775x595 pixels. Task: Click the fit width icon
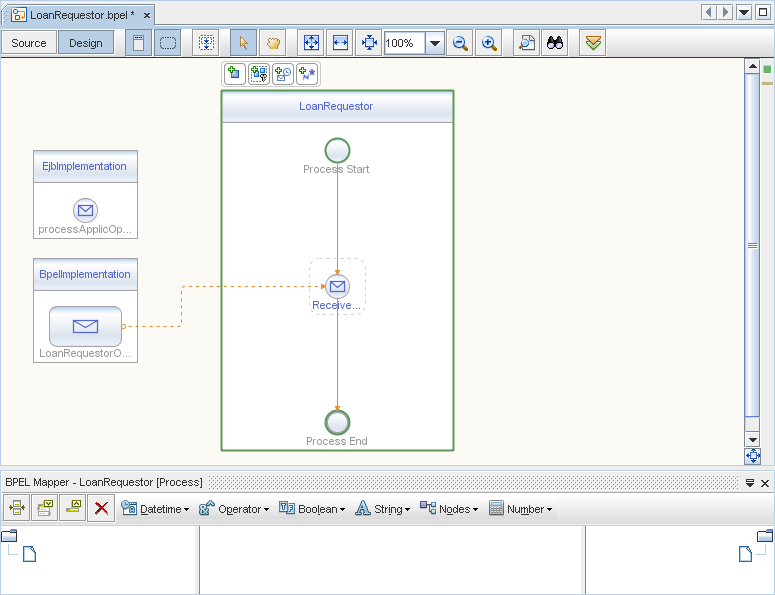(340, 43)
